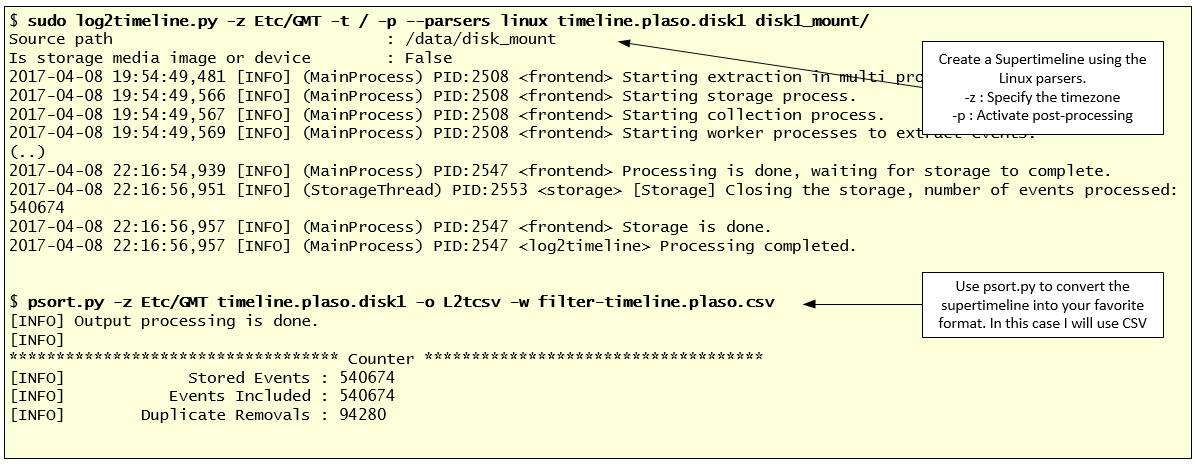1195x467 pixels.
Task: Click the Output processing is done line
Action: tap(163, 320)
